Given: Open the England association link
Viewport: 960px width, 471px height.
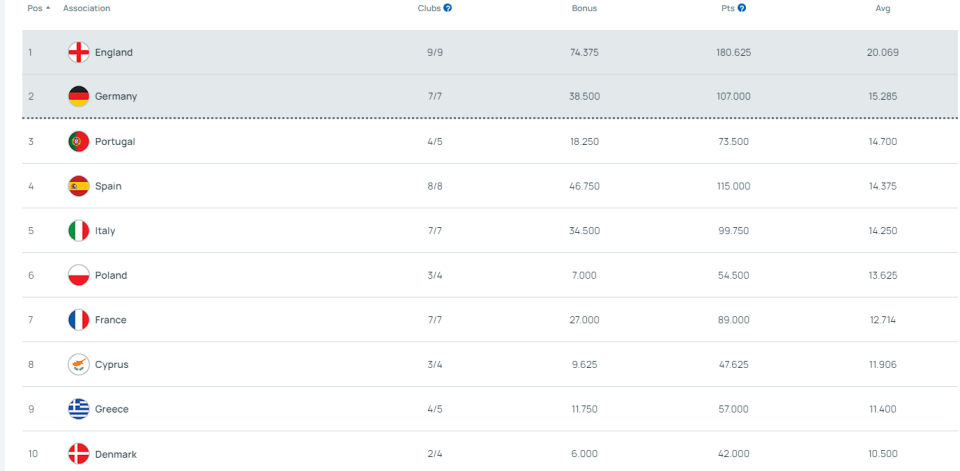Looking at the screenshot, I should 113,53.
